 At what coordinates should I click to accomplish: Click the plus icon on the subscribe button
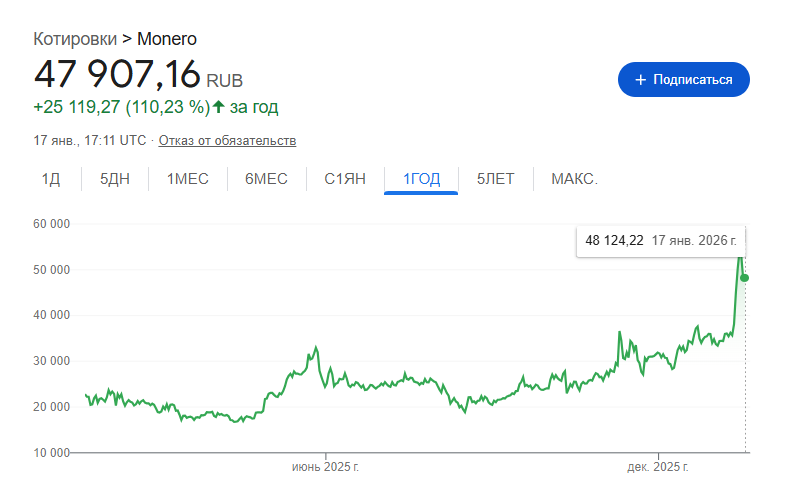click(x=640, y=79)
